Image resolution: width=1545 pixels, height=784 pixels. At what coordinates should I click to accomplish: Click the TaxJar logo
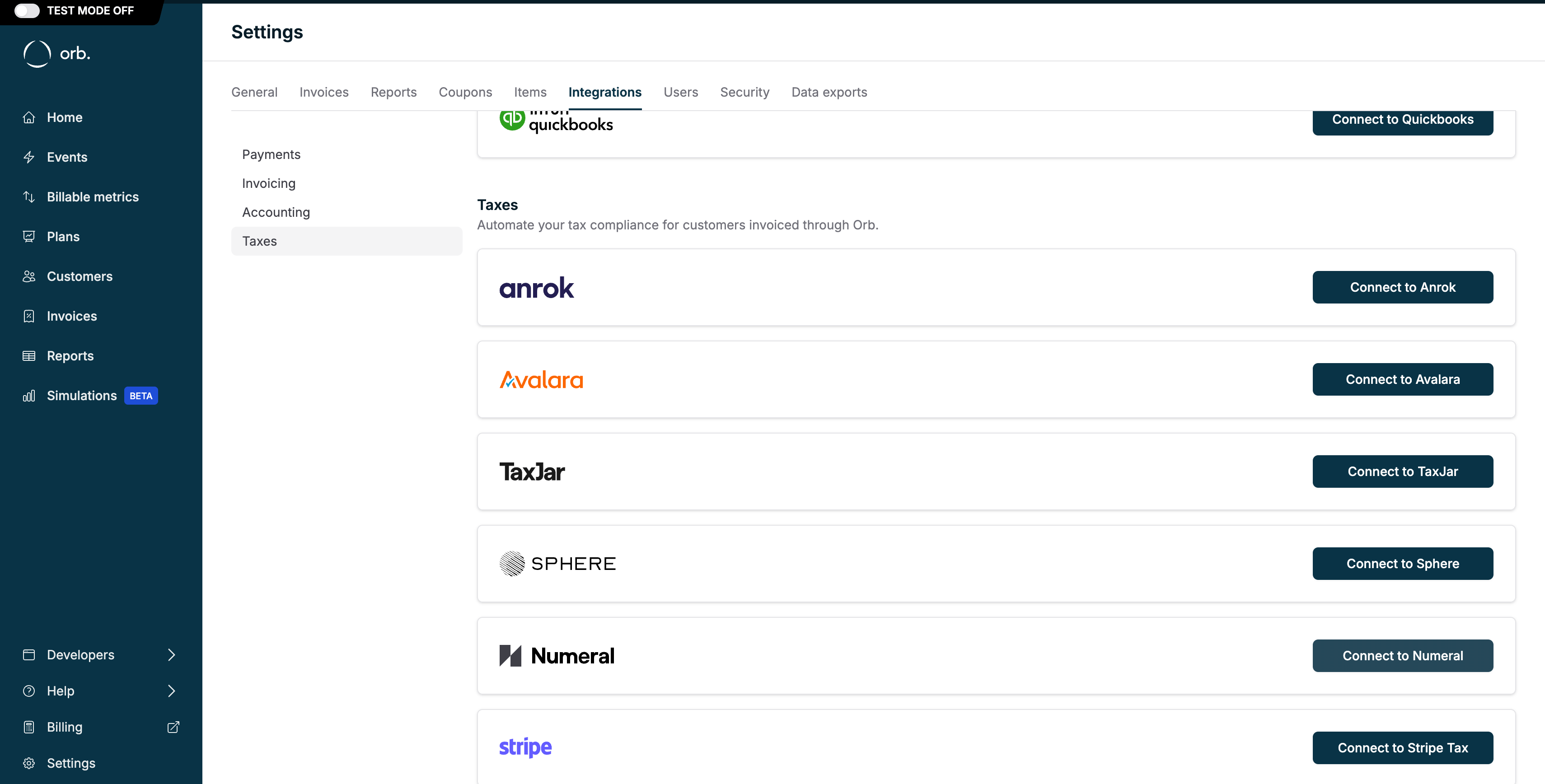(x=532, y=472)
